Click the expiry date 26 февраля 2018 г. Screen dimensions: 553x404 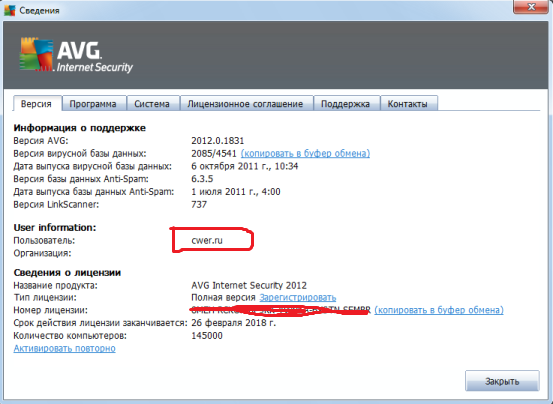pyautogui.click(x=233, y=323)
